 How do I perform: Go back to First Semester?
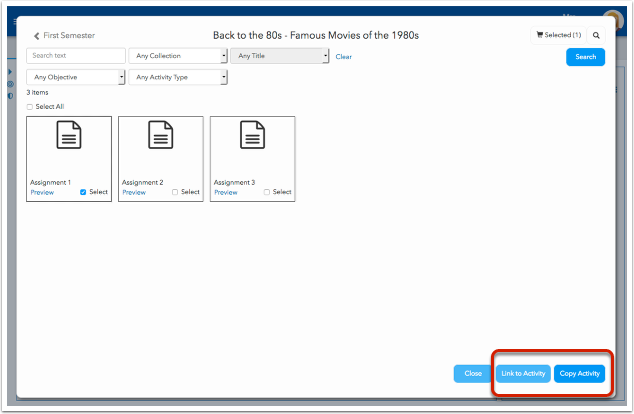click(65, 35)
